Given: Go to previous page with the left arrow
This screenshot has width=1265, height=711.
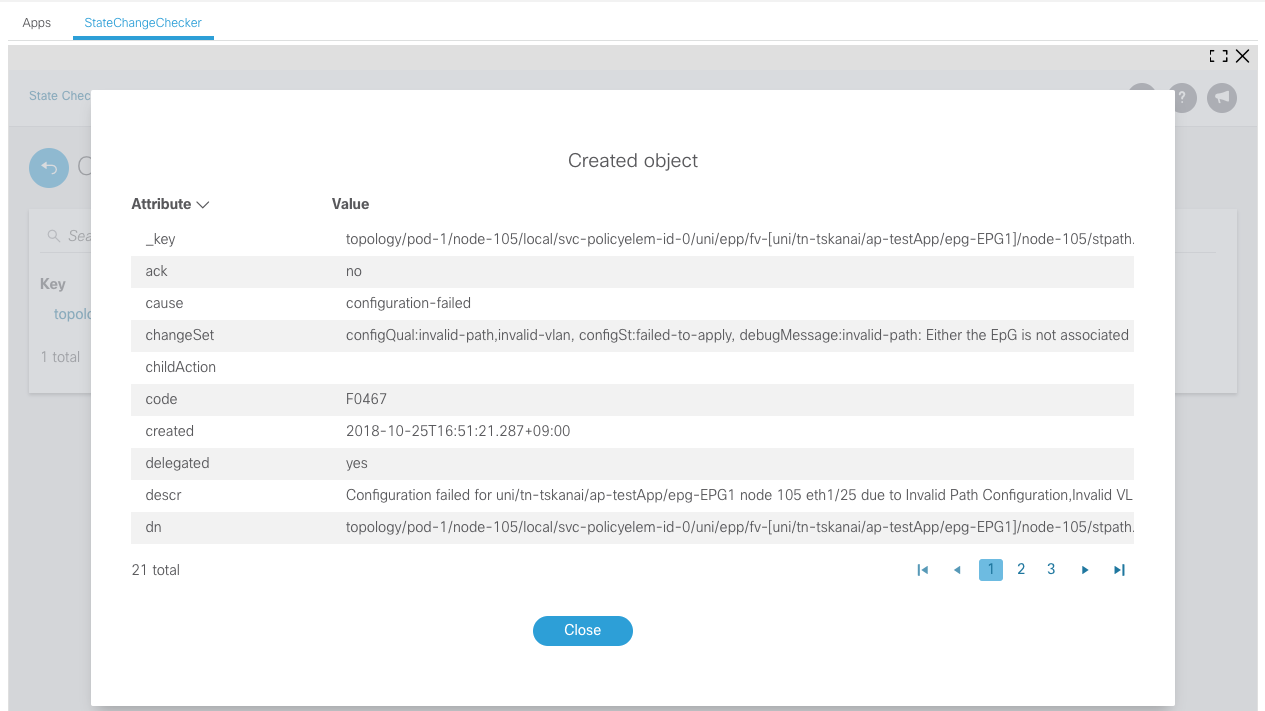Looking at the screenshot, I should tap(956, 569).
